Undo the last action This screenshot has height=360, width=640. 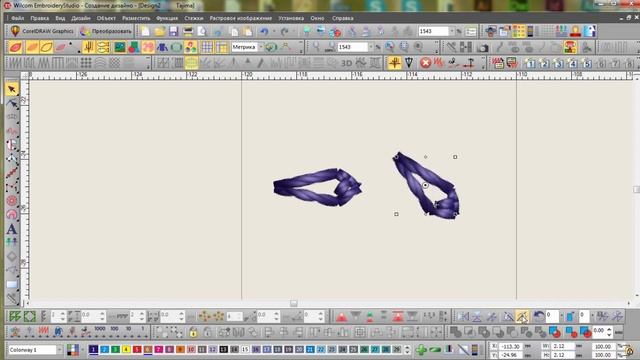tap(264, 31)
